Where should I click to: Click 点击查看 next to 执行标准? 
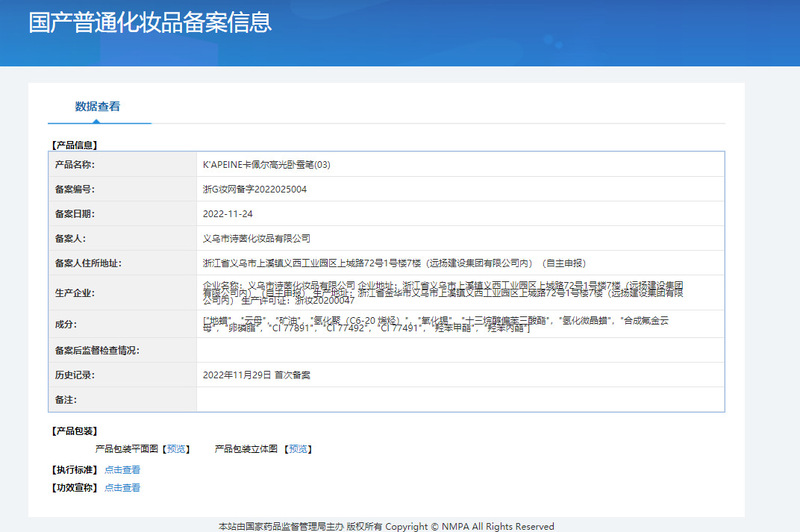click(122, 470)
